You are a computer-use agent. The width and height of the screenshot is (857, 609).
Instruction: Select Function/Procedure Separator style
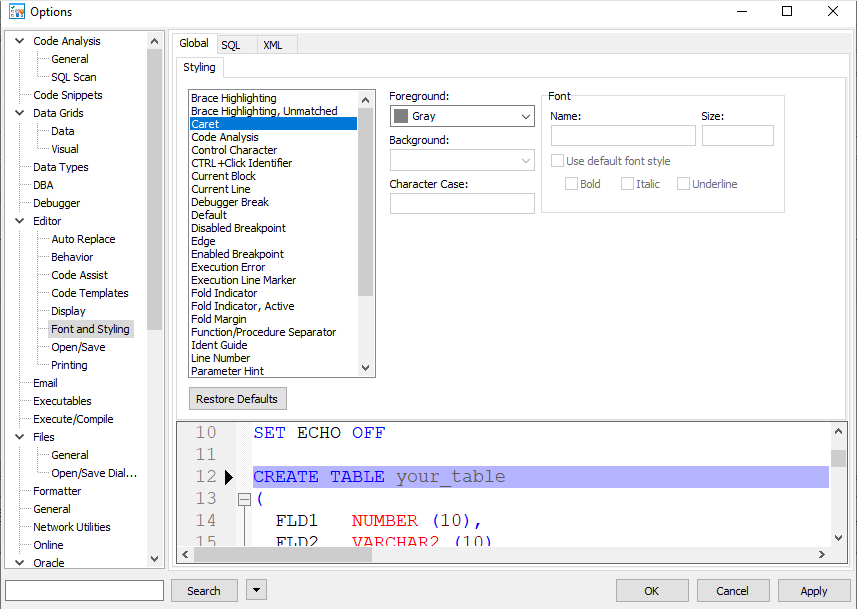pos(273,332)
